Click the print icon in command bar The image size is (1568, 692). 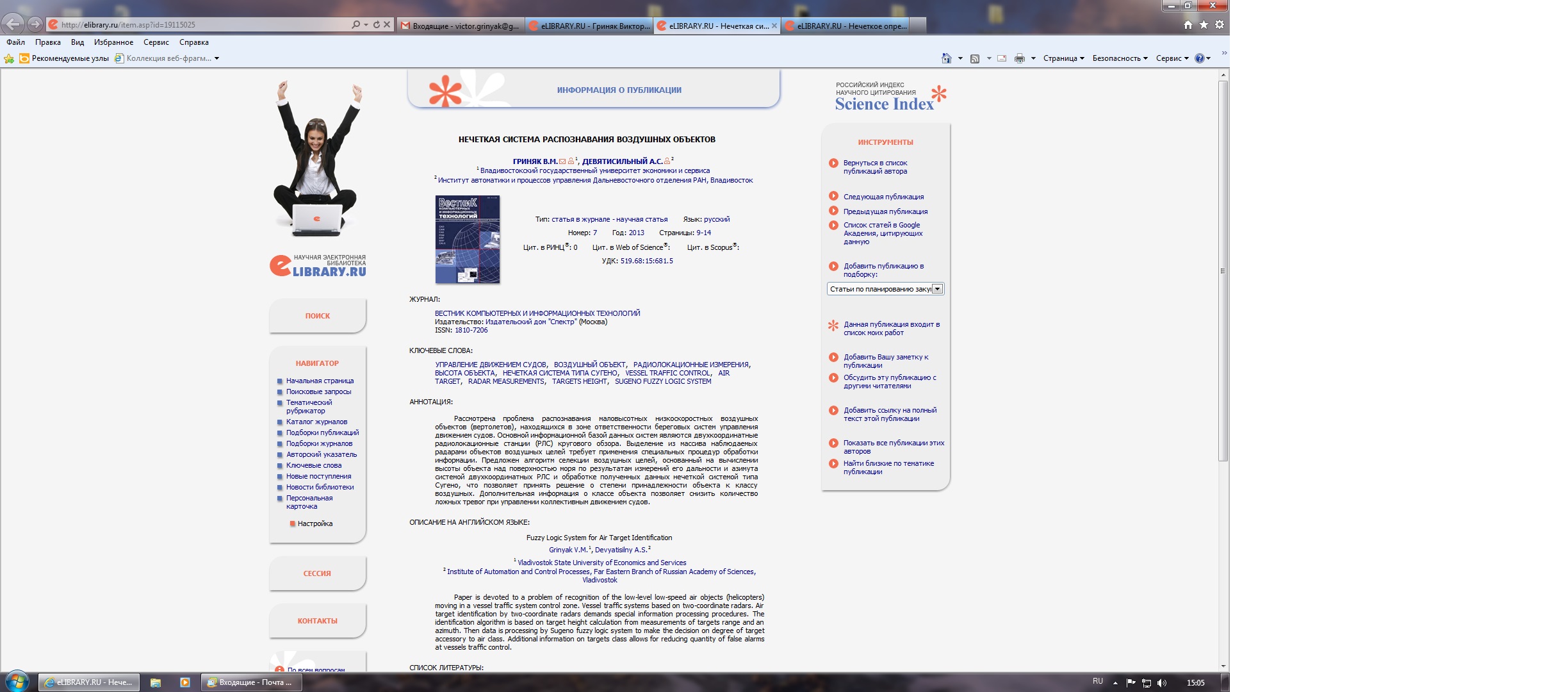1019,58
